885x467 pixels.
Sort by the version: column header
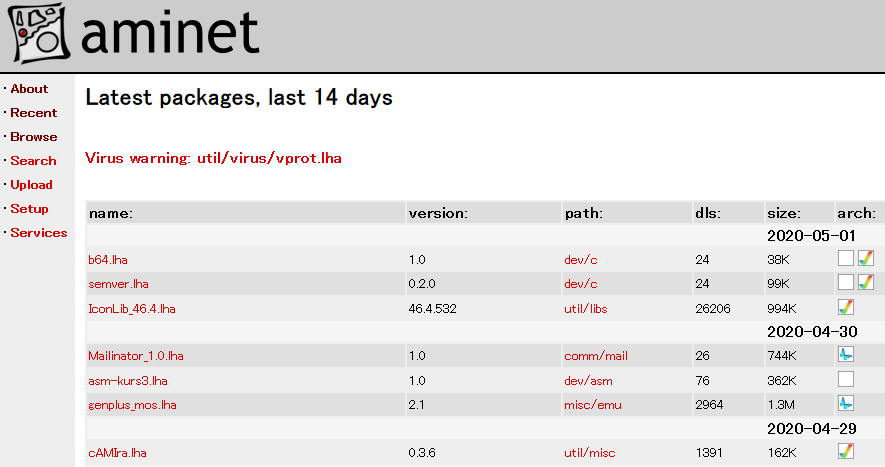439,213
